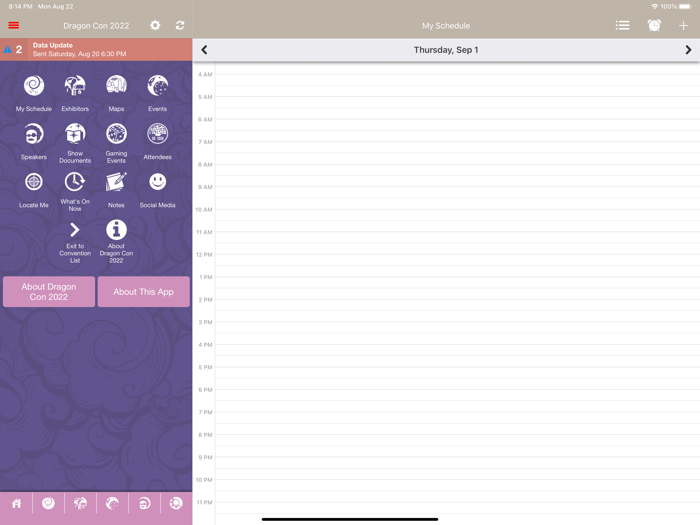This screenshot has width=700, height=525.
Task: Open settings gear icon
Action: point(155,25)
